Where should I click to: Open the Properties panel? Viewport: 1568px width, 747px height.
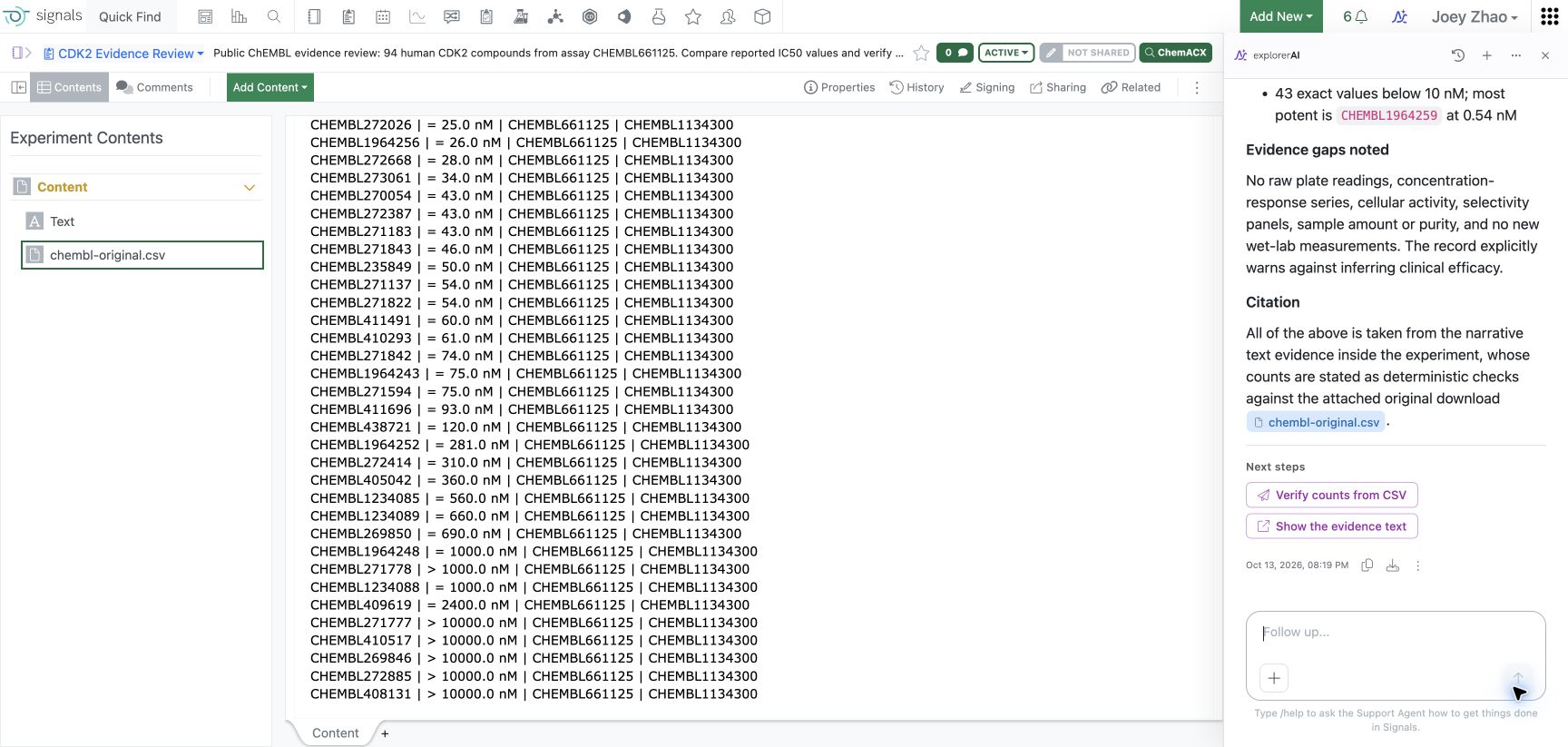(839, 87)
